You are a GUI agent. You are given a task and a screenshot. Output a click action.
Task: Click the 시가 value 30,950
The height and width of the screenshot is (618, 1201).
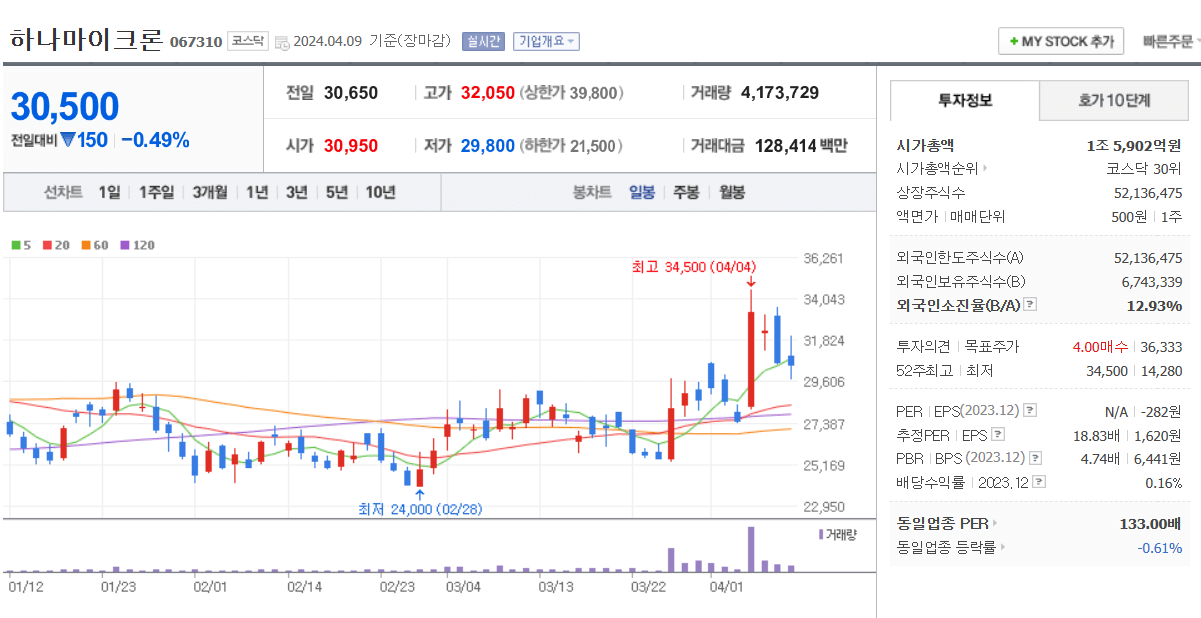pyautogui.click(x=351, y=146)
